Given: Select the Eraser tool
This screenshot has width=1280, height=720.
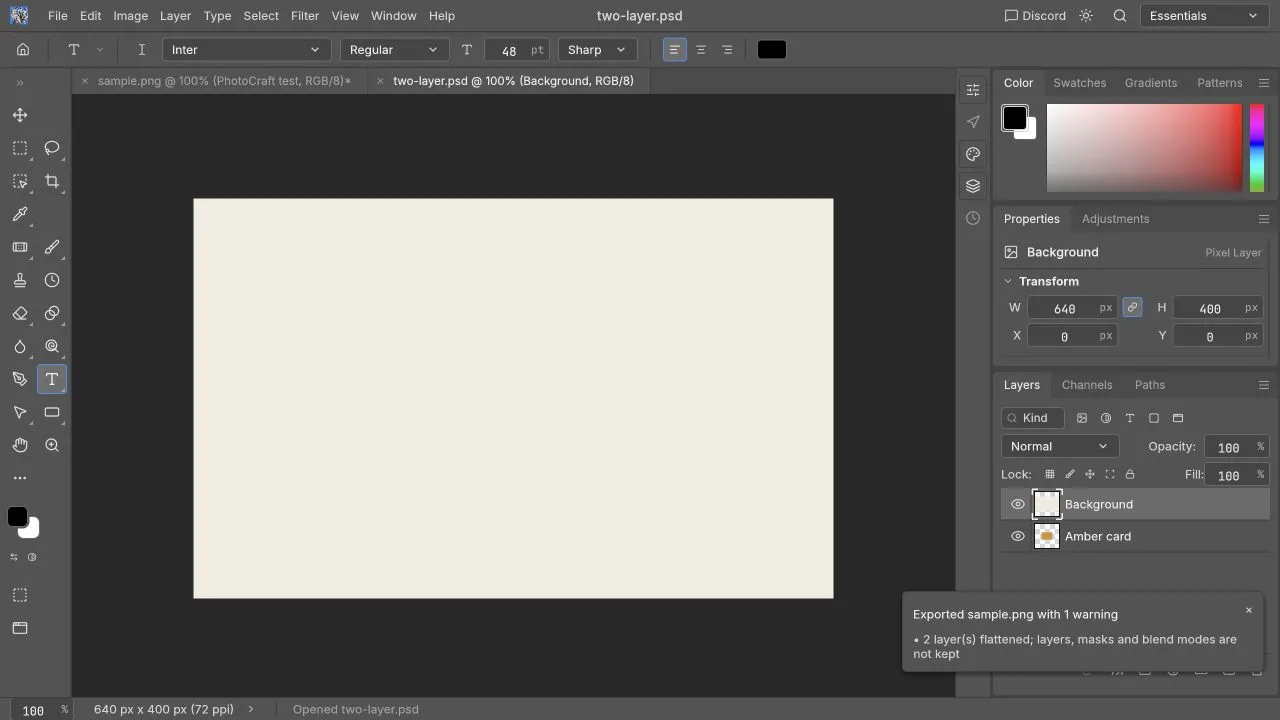Looking at the screenshot, I should point(20,313).
